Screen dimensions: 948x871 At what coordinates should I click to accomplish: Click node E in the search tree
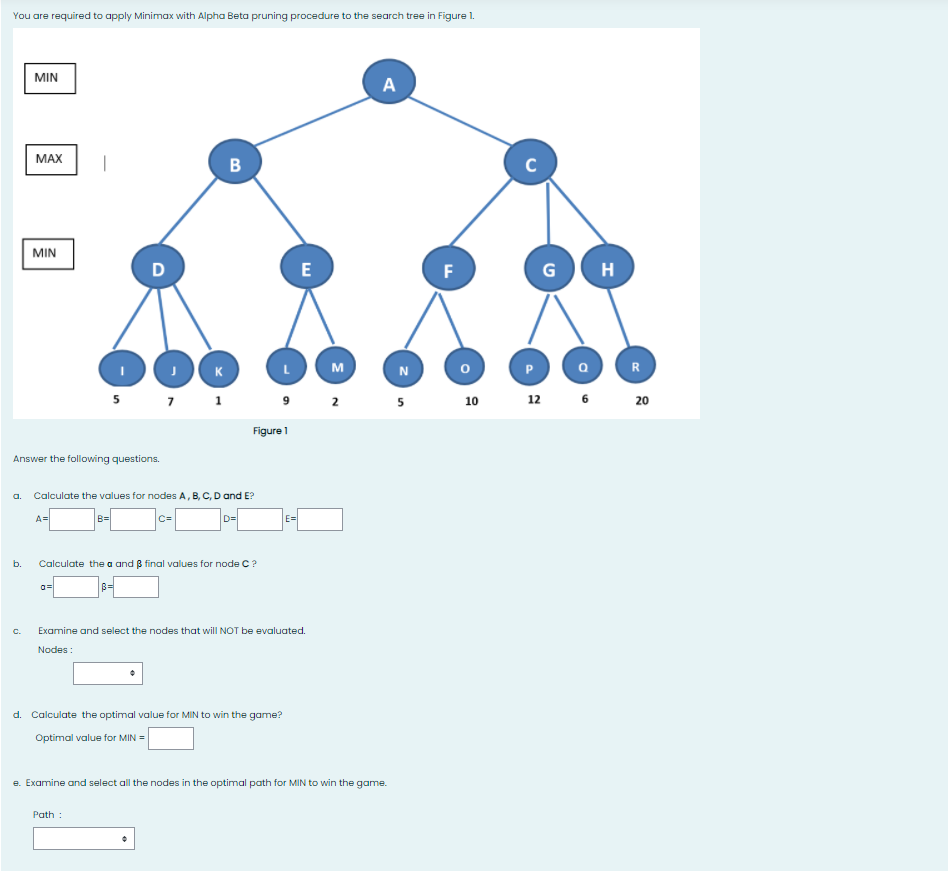[307, 267]
